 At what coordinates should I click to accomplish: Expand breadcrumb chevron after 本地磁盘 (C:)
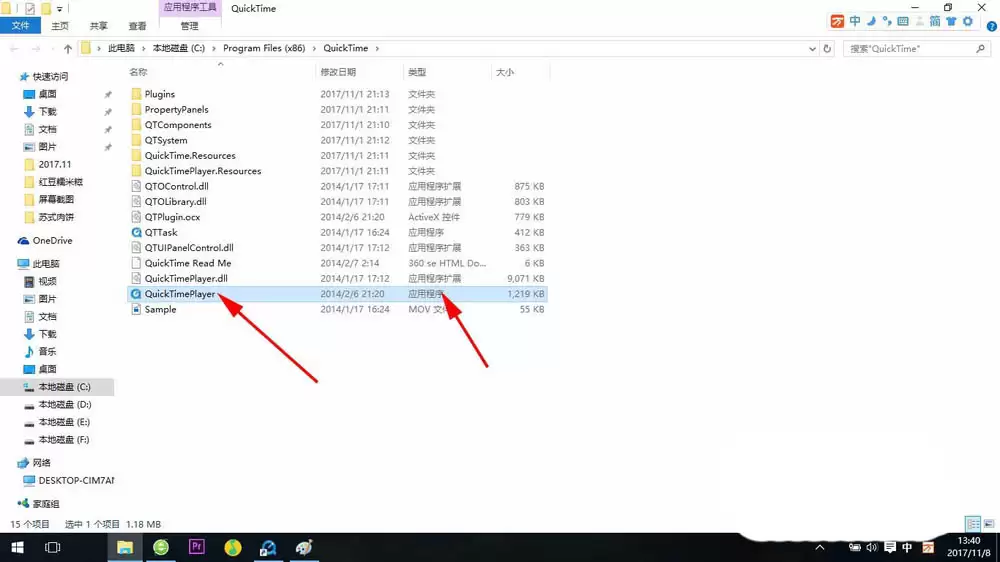pyautogui.click(x=214, y=48)
